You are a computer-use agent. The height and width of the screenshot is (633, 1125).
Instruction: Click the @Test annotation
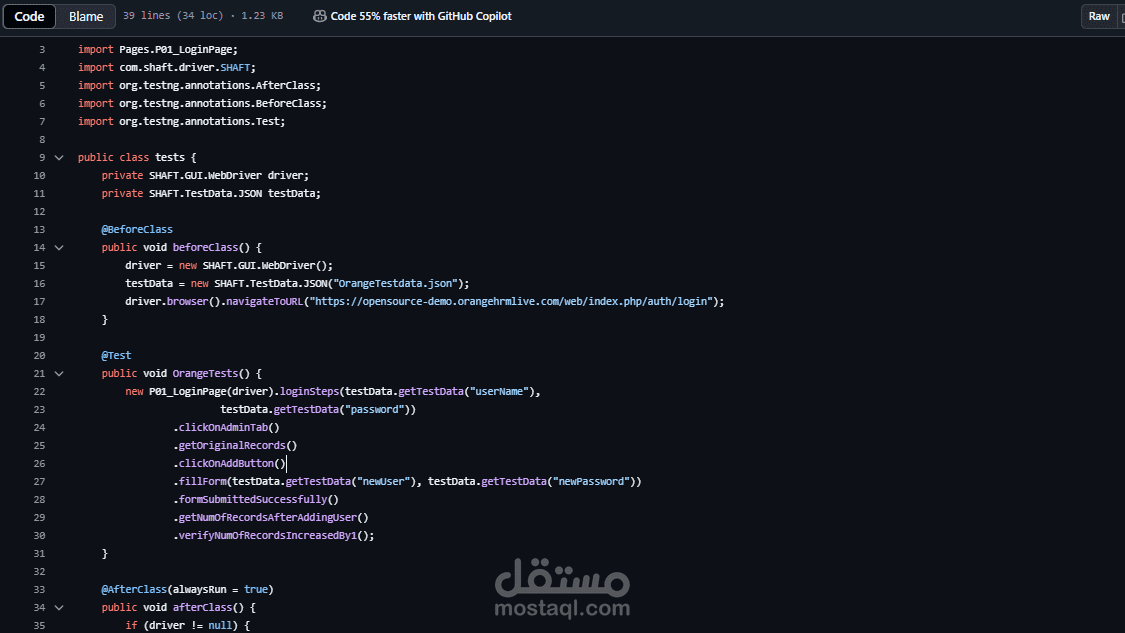coord(116,355)
